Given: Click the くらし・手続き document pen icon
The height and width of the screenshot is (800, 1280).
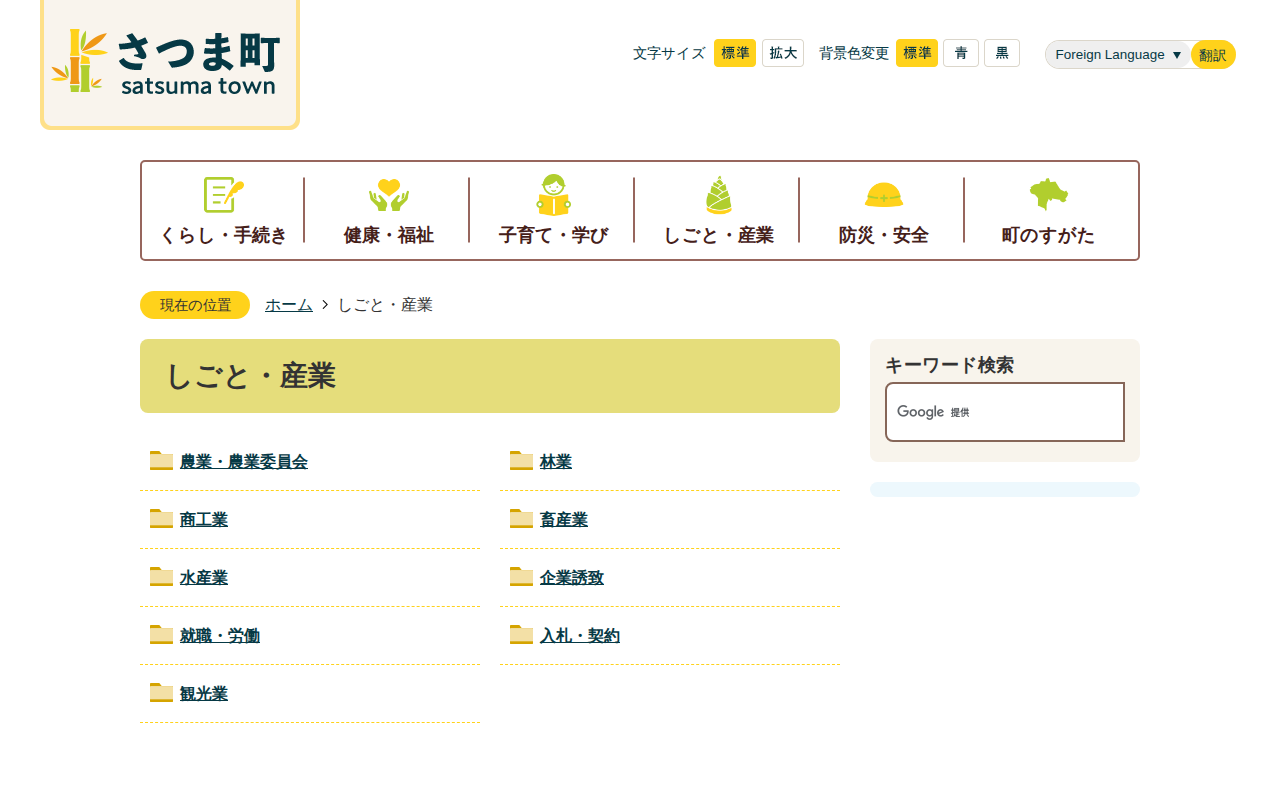Looking at the screenshot, I should point(224,194).
